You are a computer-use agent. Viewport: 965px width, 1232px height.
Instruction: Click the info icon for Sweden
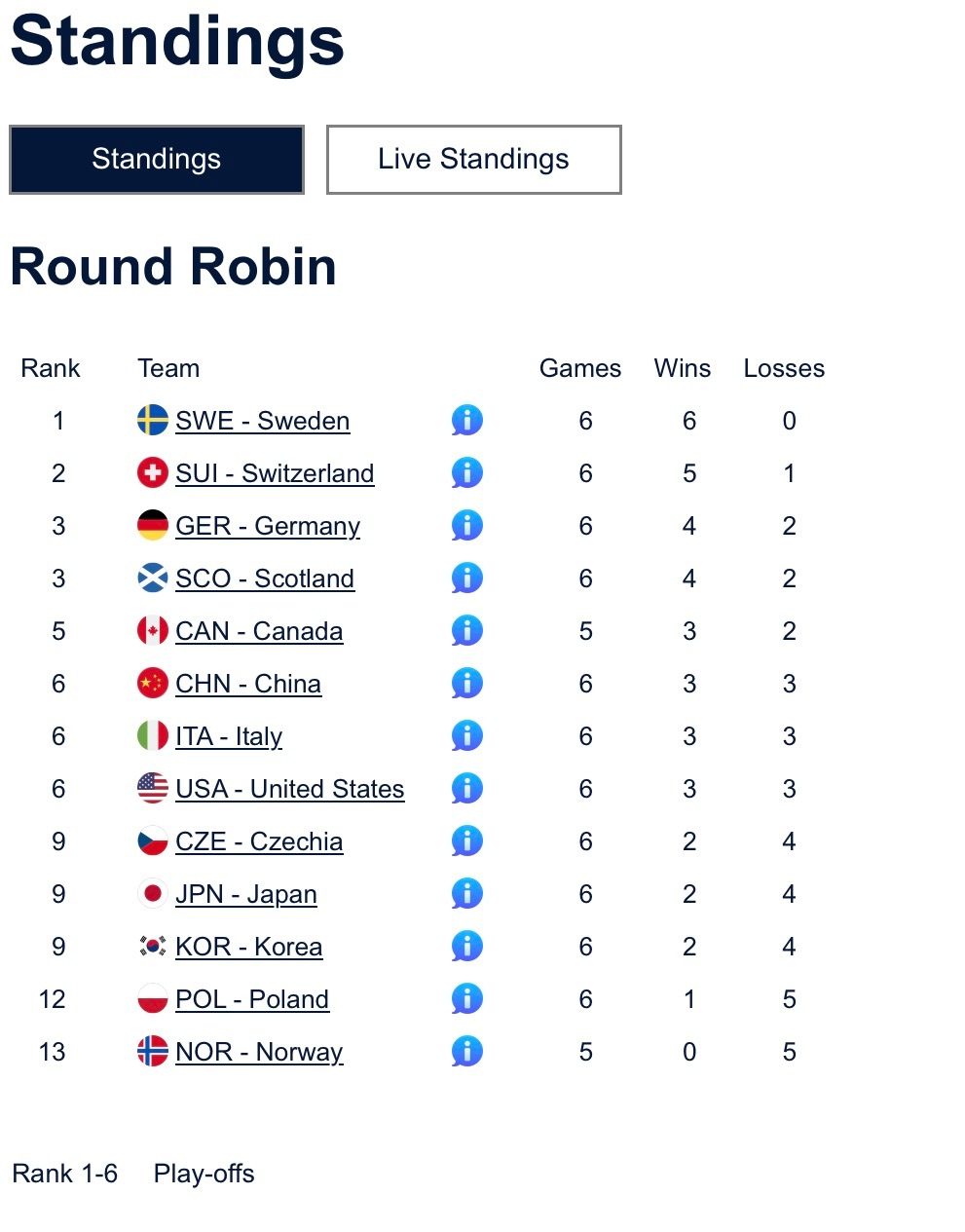(x=467, y=421)
